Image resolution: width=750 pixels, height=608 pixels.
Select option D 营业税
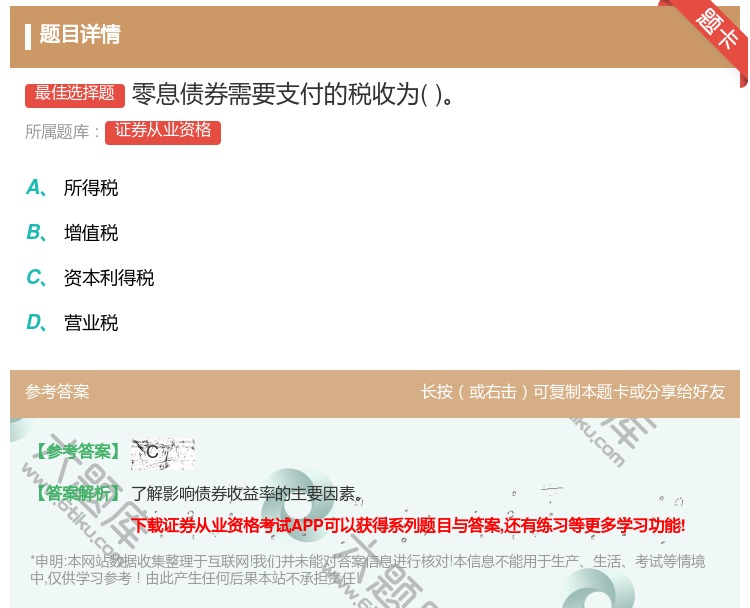pyautogui.click(x=72, y=323)
